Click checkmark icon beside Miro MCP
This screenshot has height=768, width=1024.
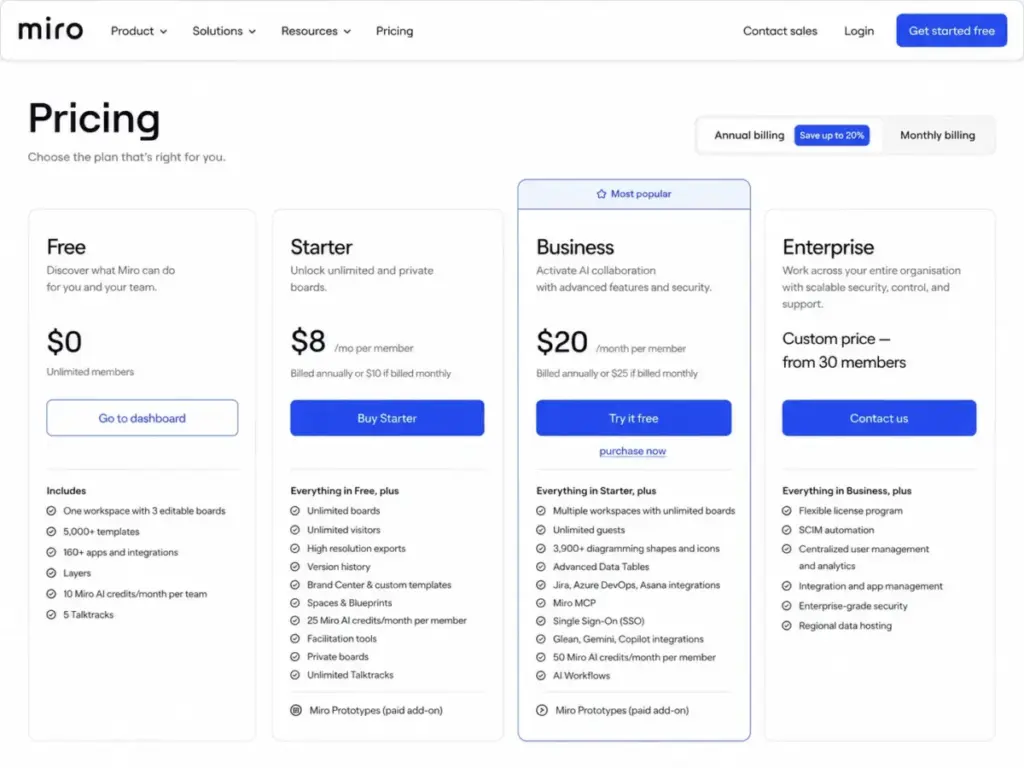coord(541,603)
